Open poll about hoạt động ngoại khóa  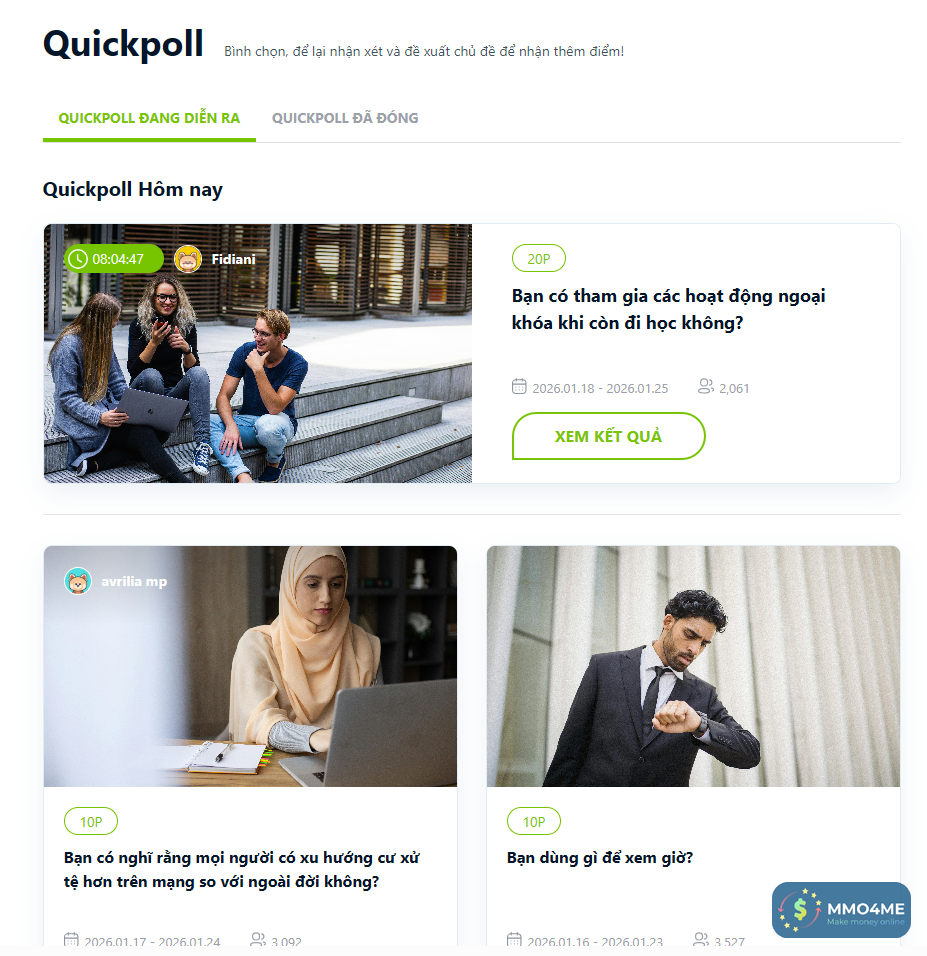(668, 309)
